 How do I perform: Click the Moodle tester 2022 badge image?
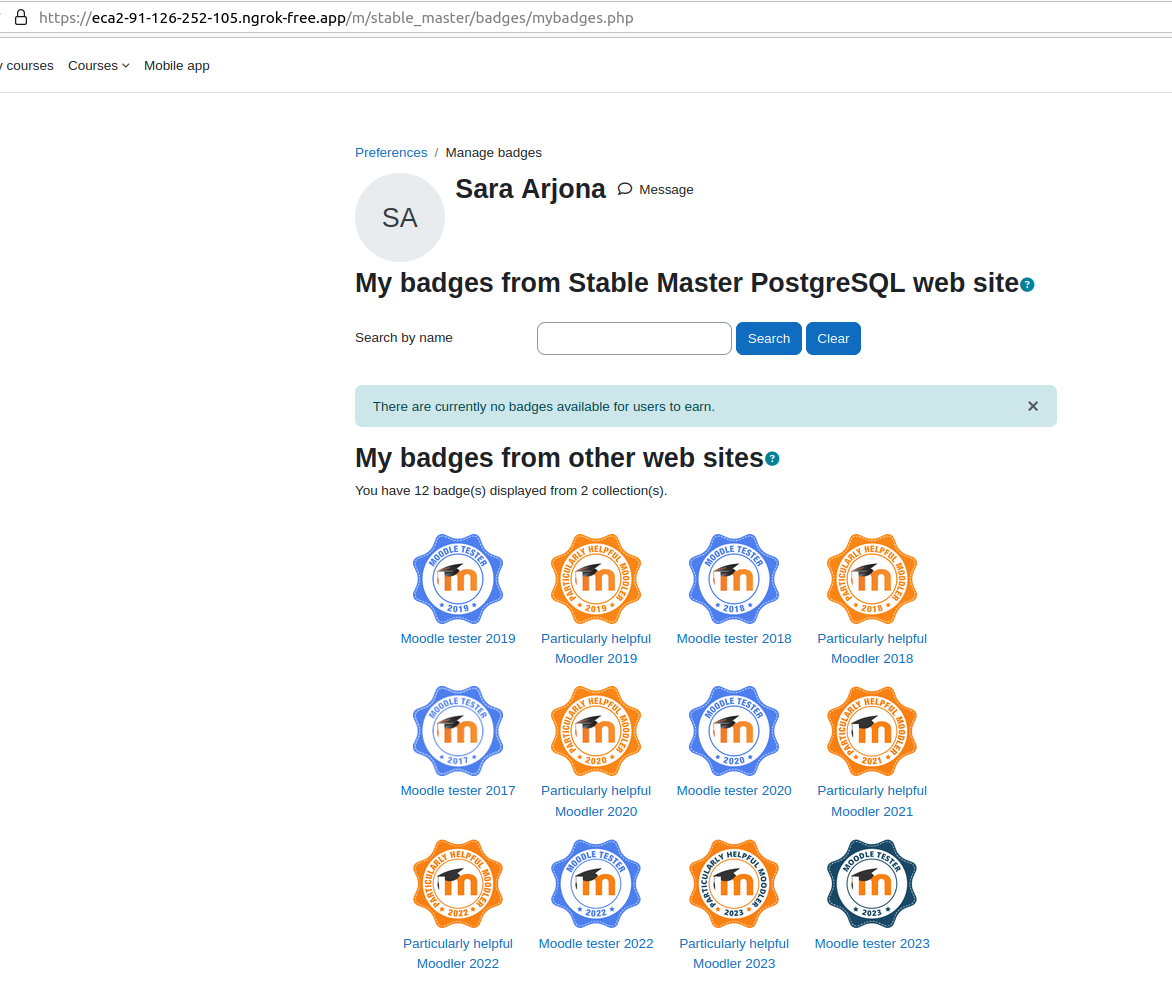[x=596, y=884]
